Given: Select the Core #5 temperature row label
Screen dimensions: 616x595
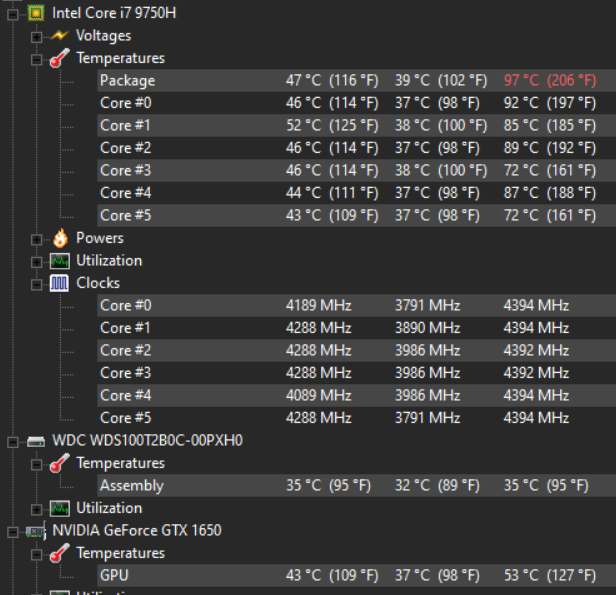Looking at the screenshot, I should coord(125,215).
